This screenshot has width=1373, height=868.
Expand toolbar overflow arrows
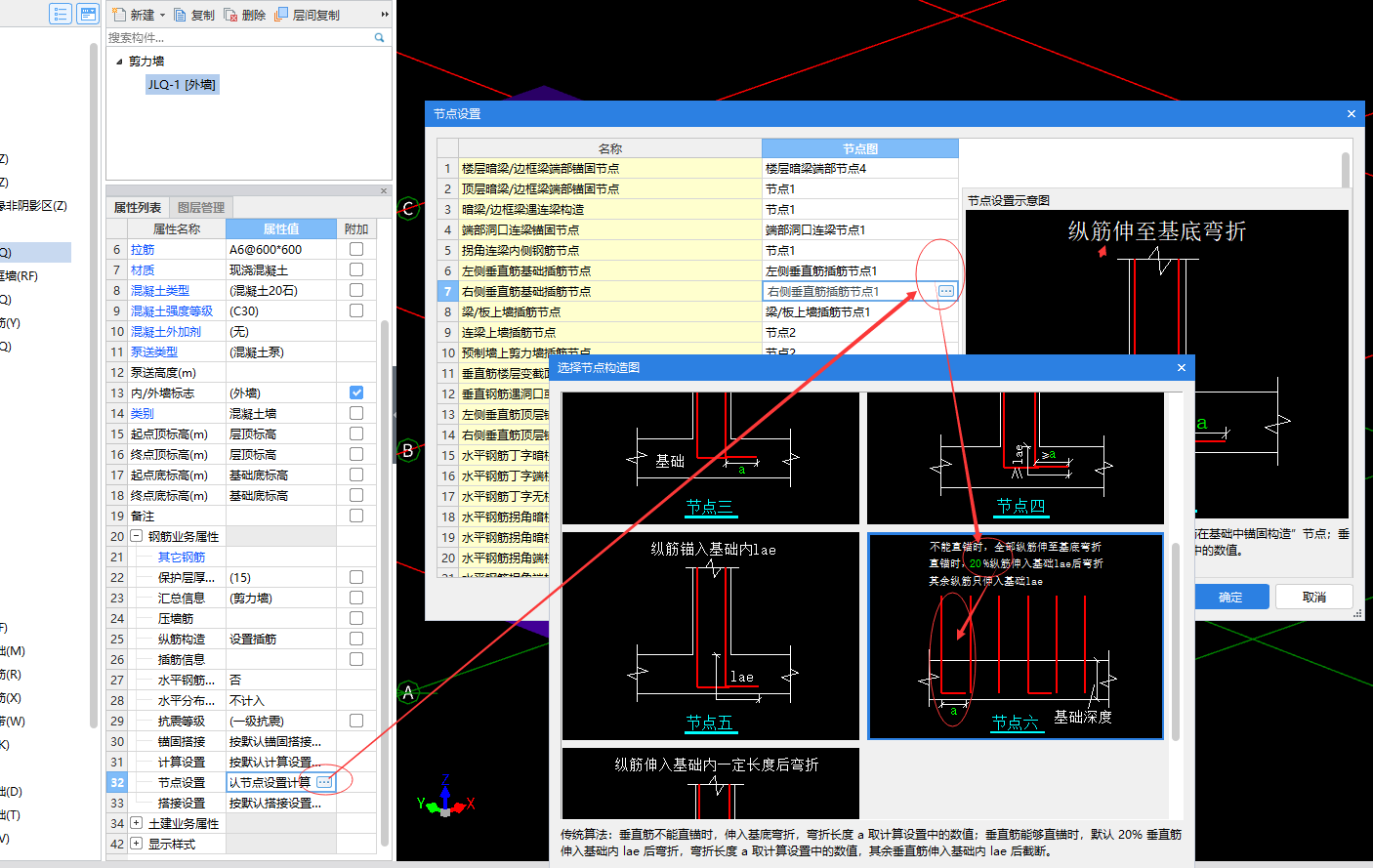(x=385, y=15)
